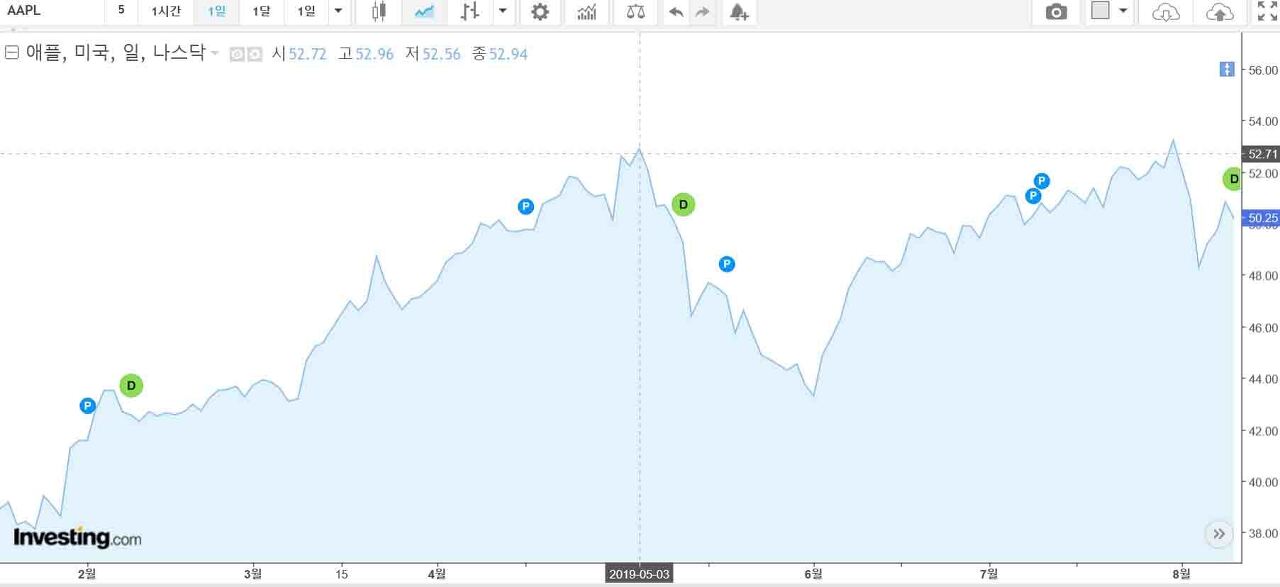Open chart settings gear icon

pos(540,12)
